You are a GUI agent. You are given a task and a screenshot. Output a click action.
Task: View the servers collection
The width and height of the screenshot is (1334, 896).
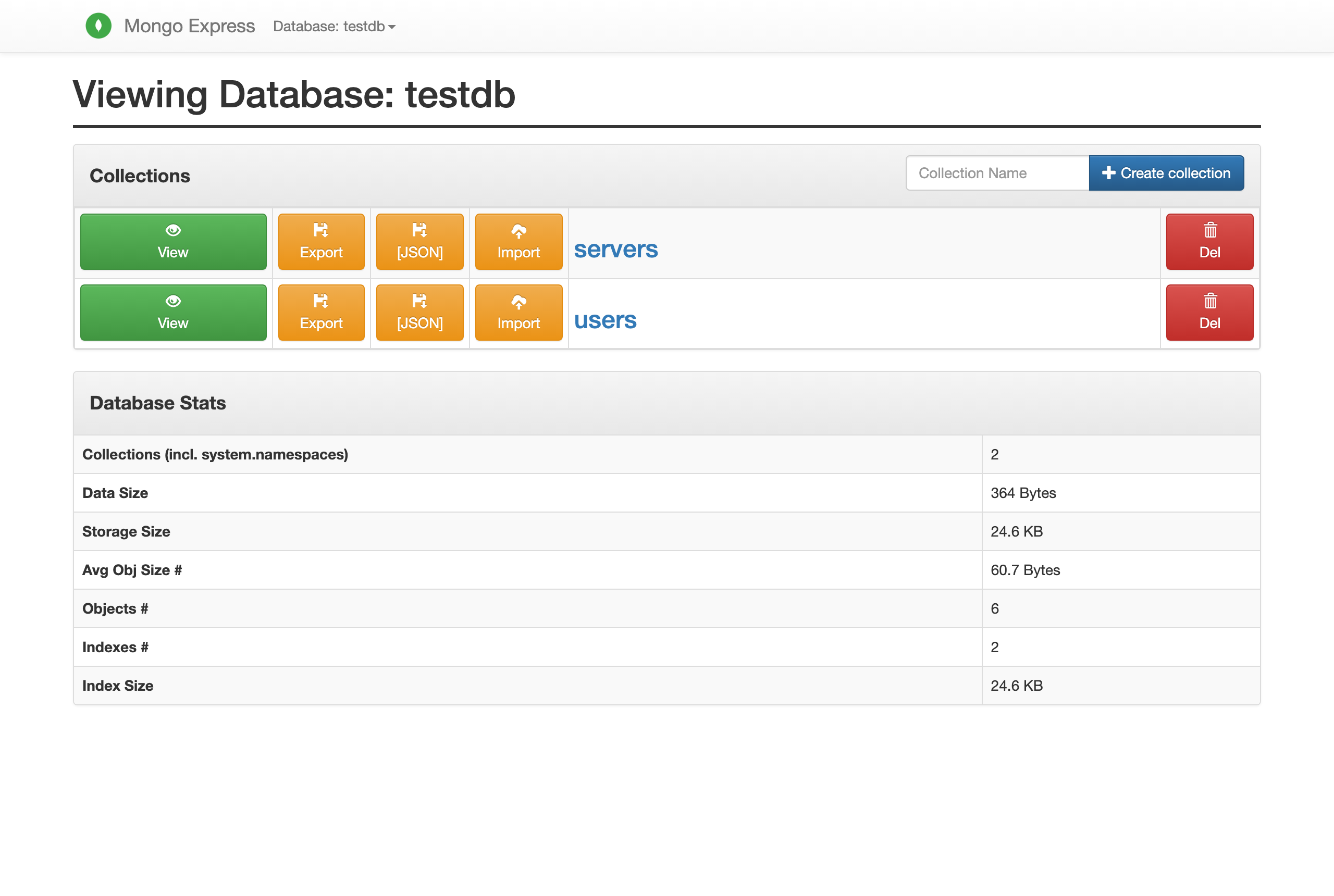pyautogui.click(x=173, y=242)
